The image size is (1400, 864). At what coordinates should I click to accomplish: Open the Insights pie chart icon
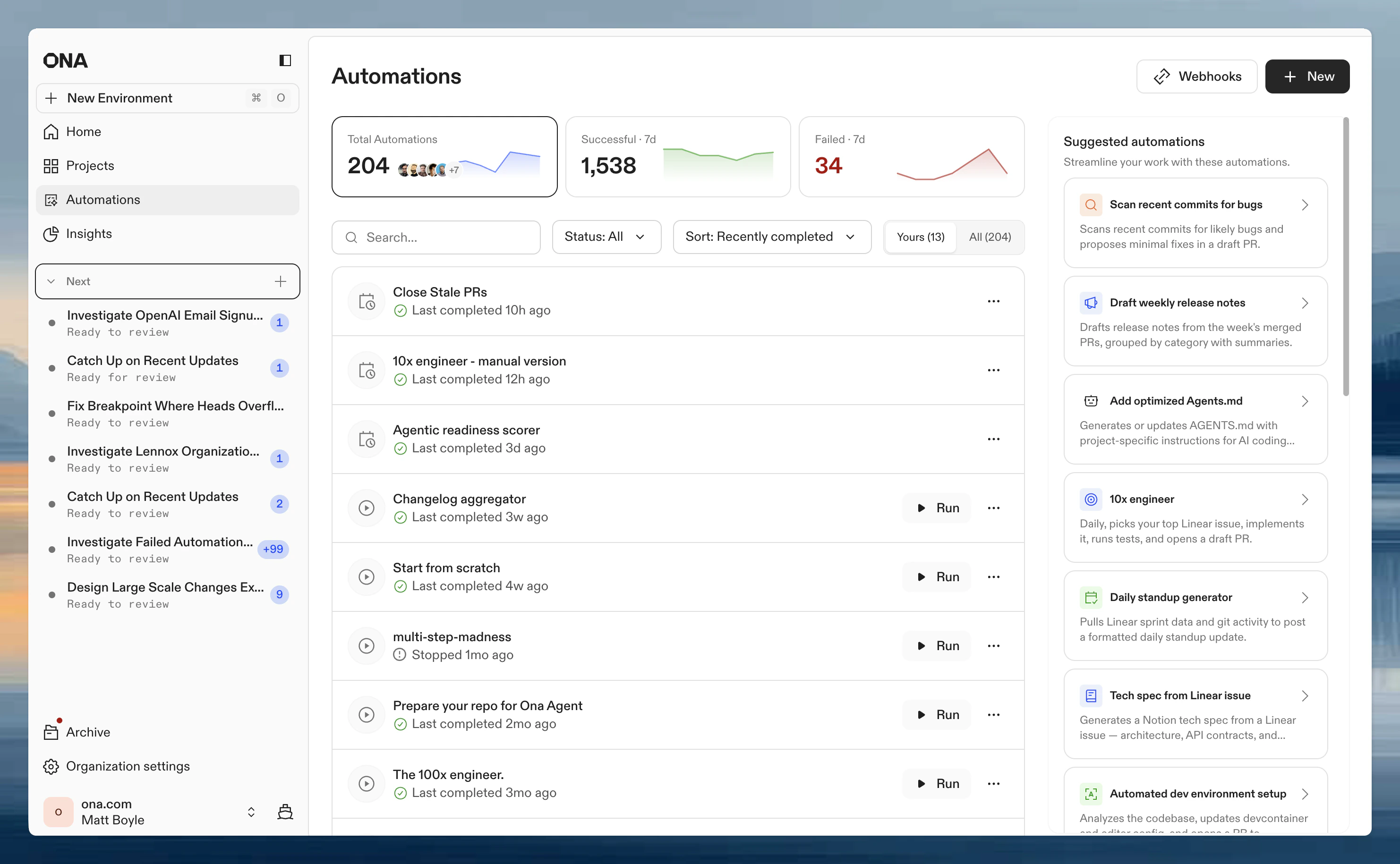[51, 234]
